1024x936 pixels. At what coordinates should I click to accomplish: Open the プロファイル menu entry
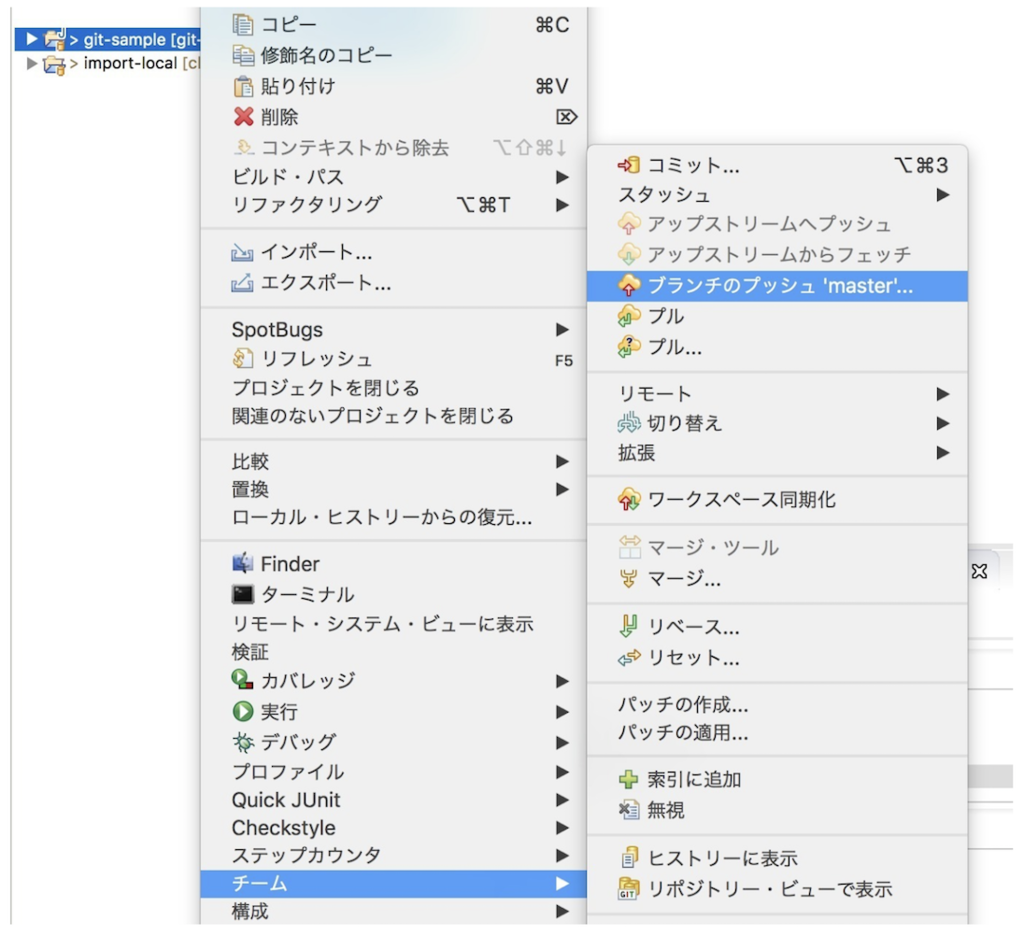click(x=394, y=772)
